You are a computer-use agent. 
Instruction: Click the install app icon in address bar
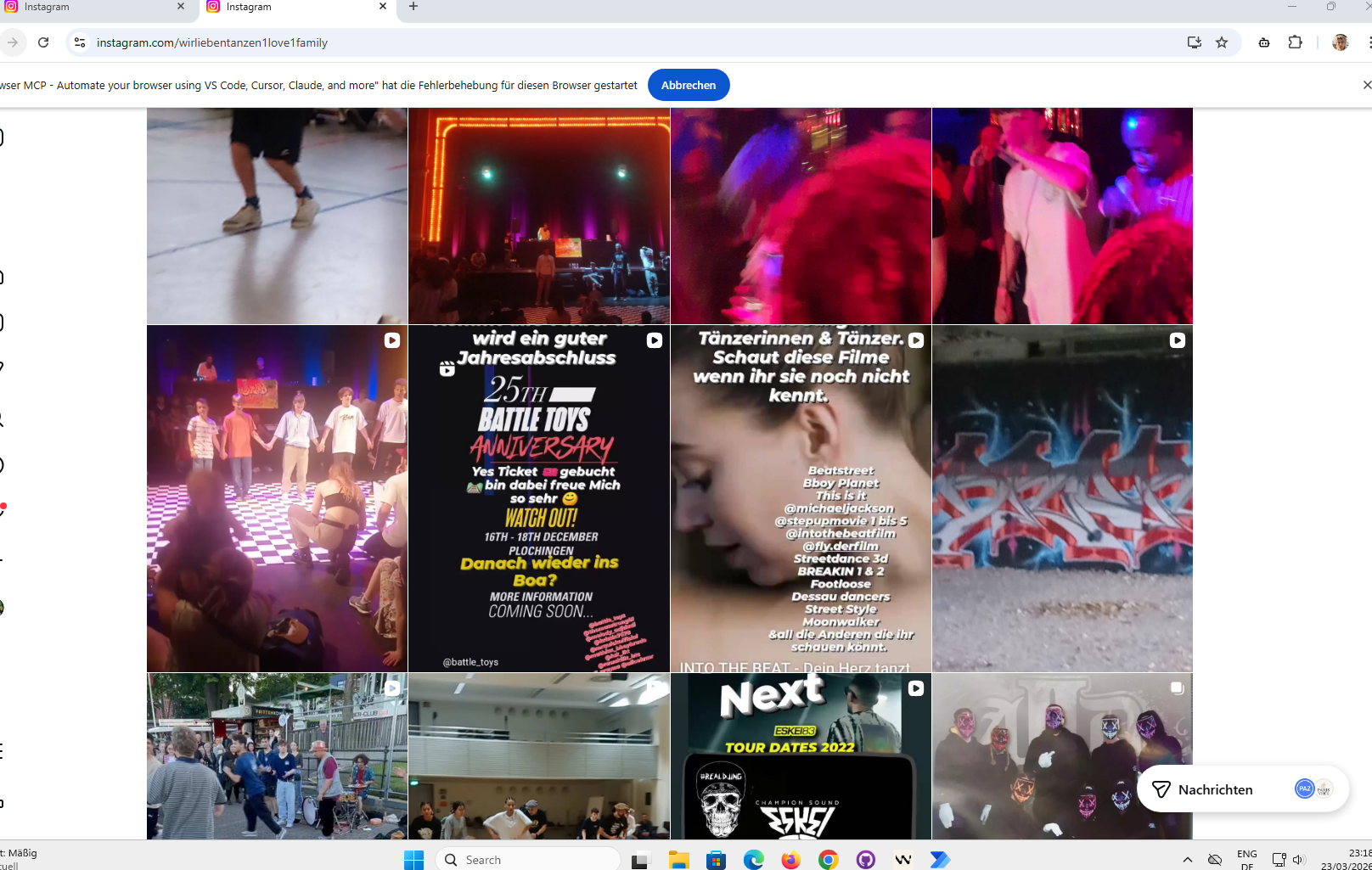1194,42
